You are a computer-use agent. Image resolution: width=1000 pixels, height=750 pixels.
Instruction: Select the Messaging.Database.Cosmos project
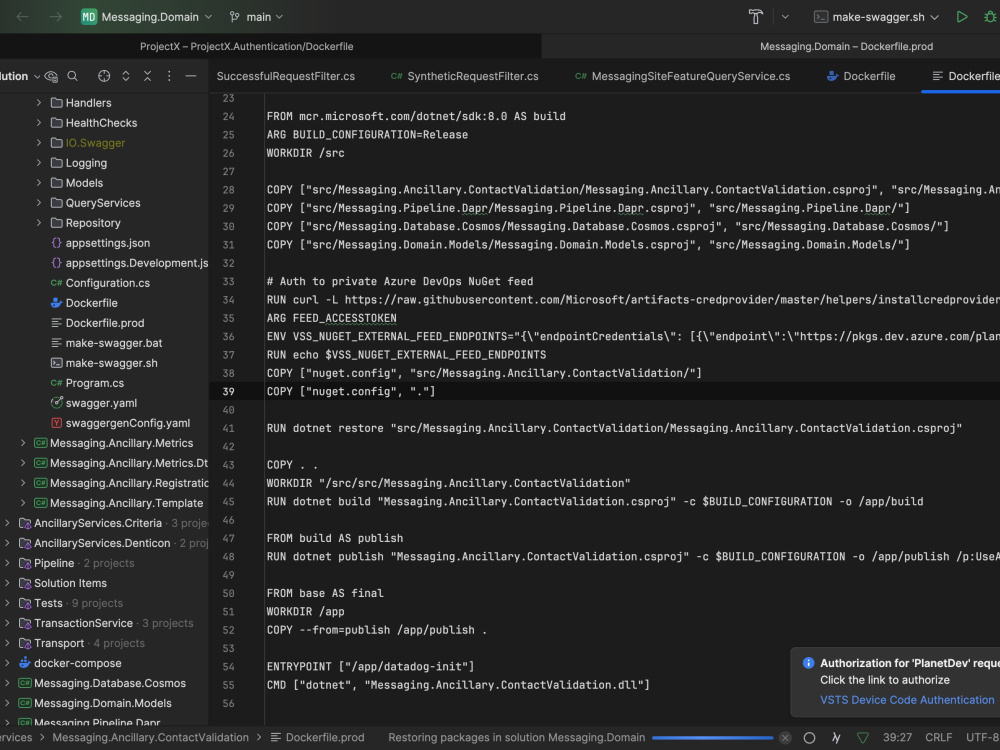pyautogui.click(x=102, y=683)
